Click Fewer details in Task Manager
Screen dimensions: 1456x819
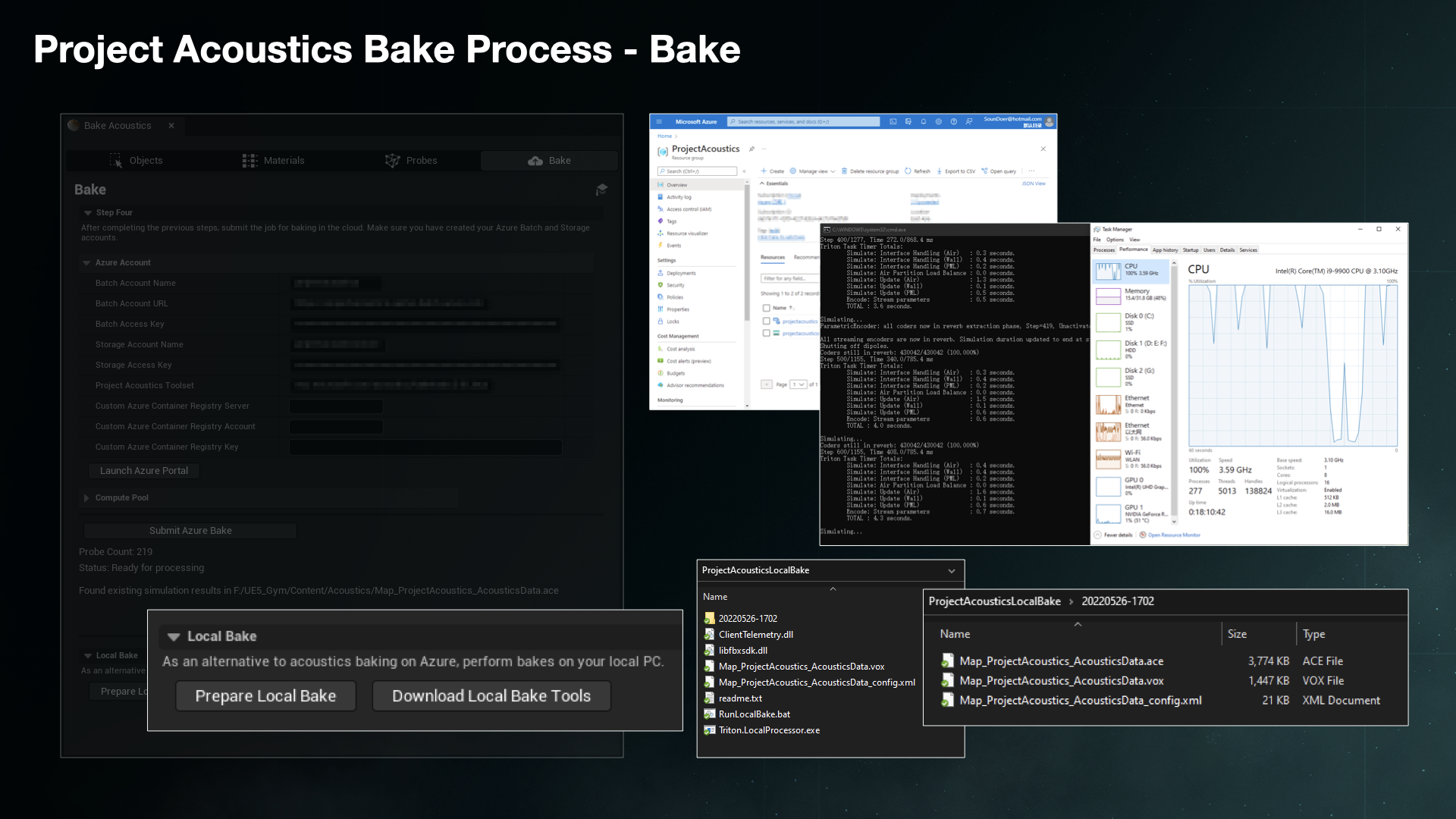(x=1113, y=535)
